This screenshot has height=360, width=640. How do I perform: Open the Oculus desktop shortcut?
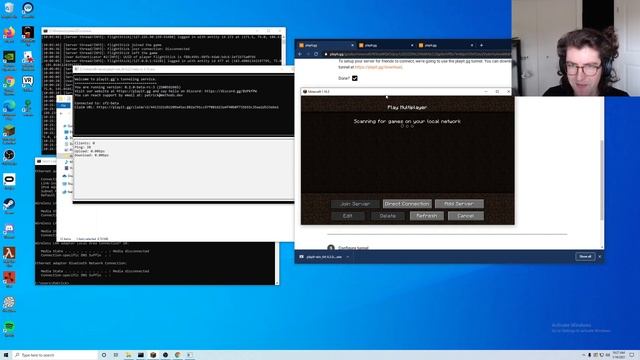pyautogui.click(x=9, y=182)
